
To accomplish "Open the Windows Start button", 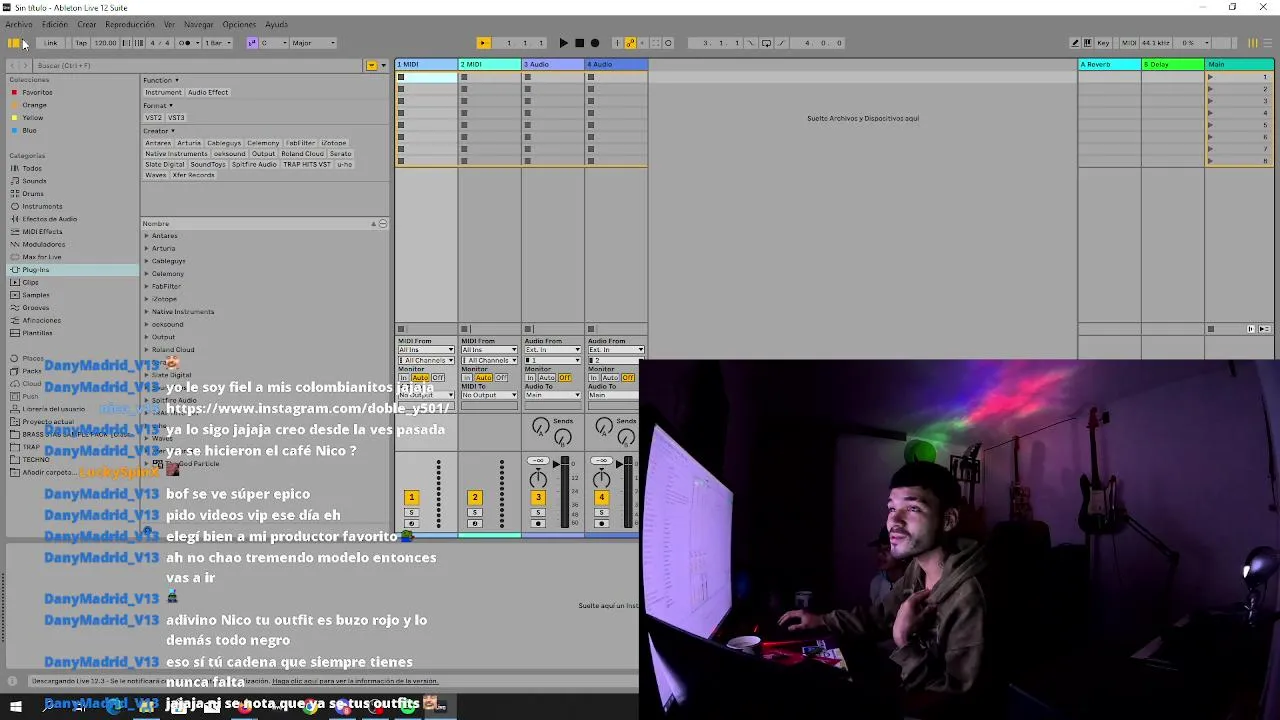I will click(x=15, y=706).
